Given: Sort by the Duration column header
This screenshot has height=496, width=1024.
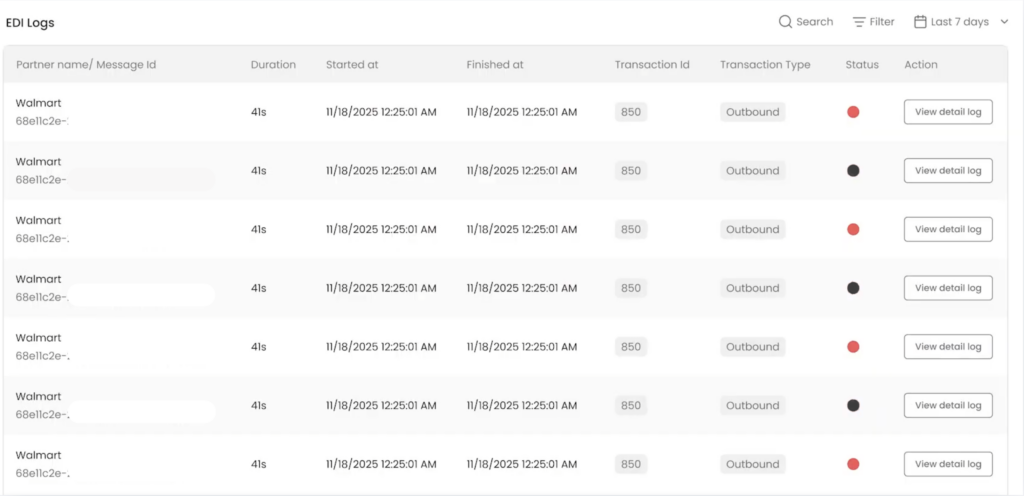Looking at the screenshot, I should (x=273, y=65).
